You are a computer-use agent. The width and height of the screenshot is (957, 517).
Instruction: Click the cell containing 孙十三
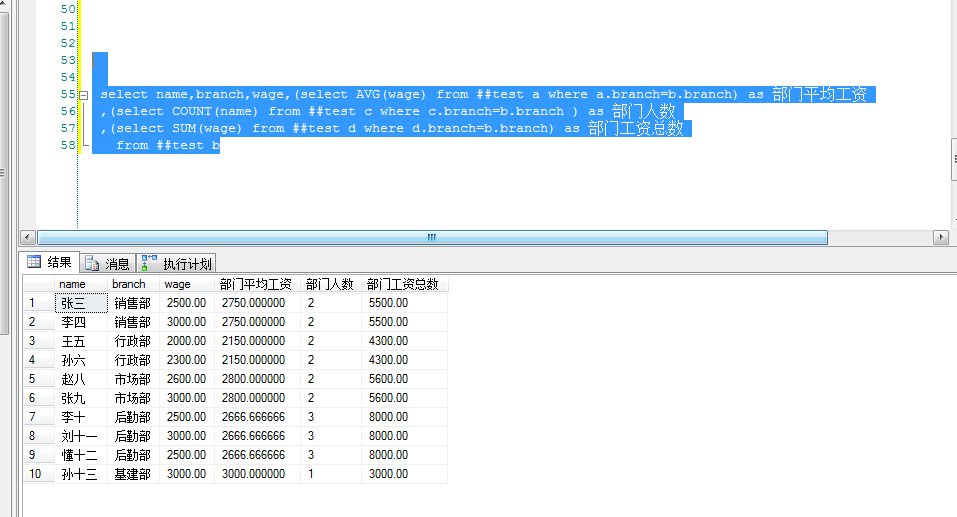pyautogui.click(x=81, y=474)
